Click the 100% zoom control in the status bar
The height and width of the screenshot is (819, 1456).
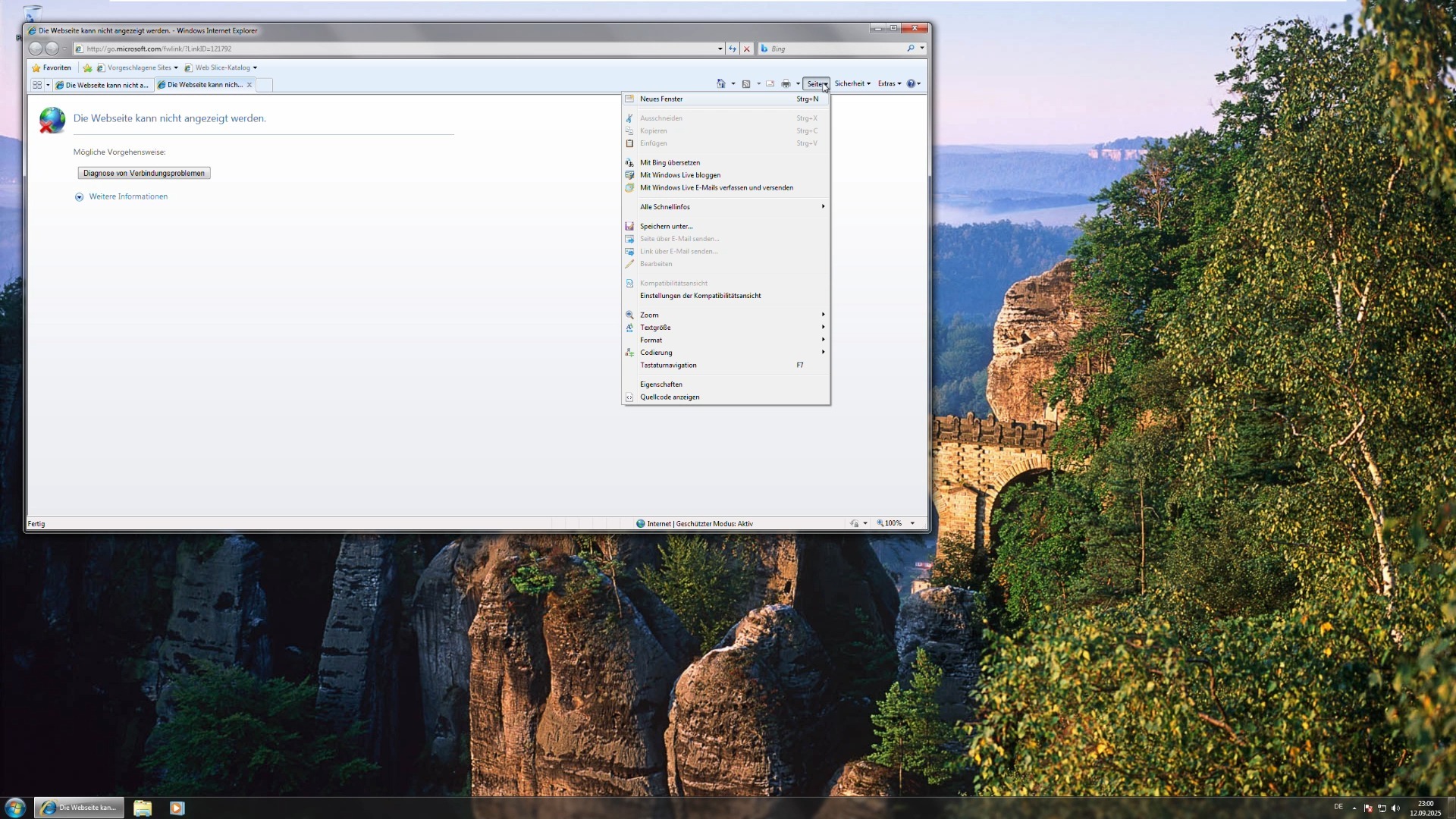[x=893, y=523]
